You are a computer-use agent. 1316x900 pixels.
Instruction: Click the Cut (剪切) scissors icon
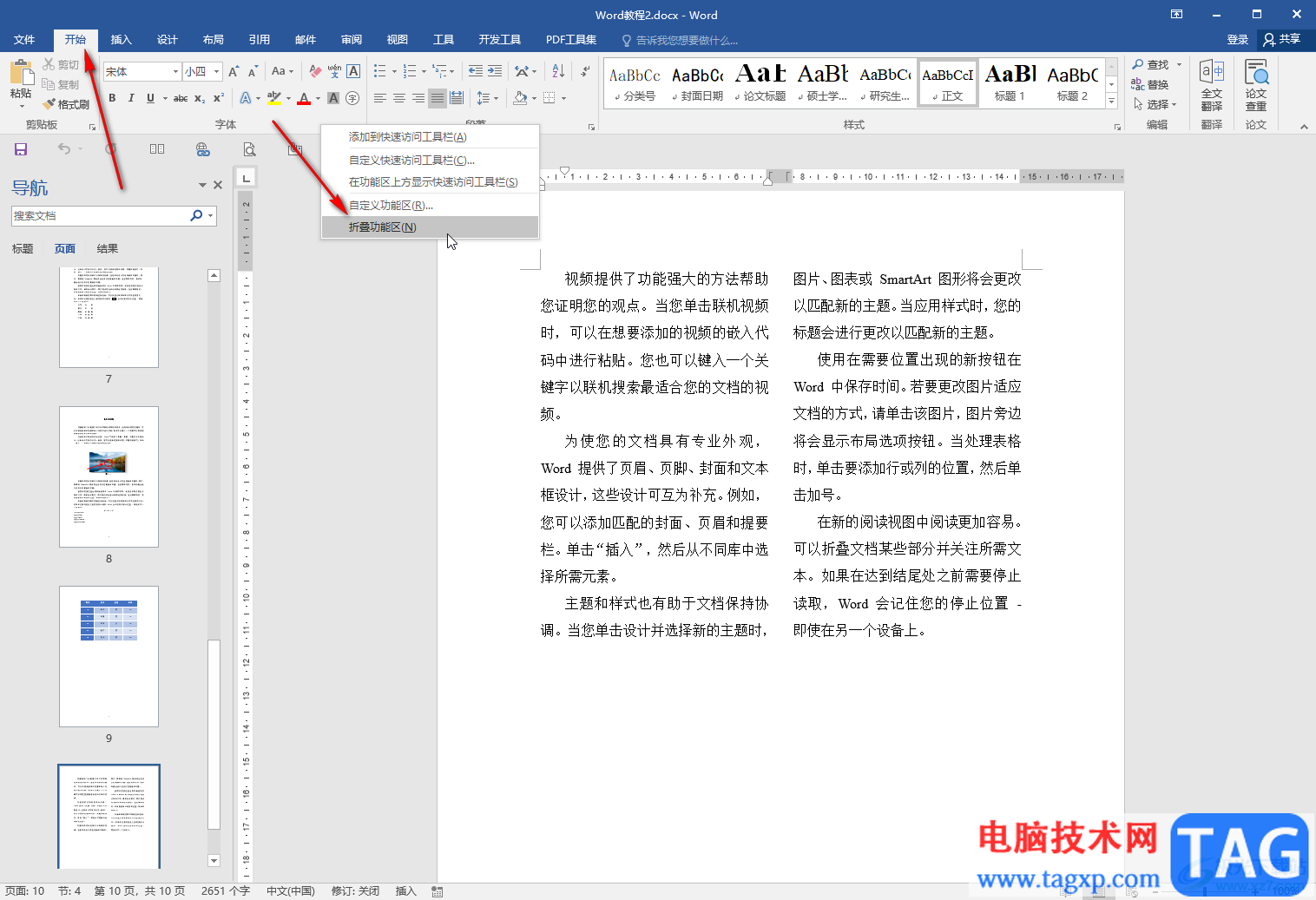click(x=49, y=64)
